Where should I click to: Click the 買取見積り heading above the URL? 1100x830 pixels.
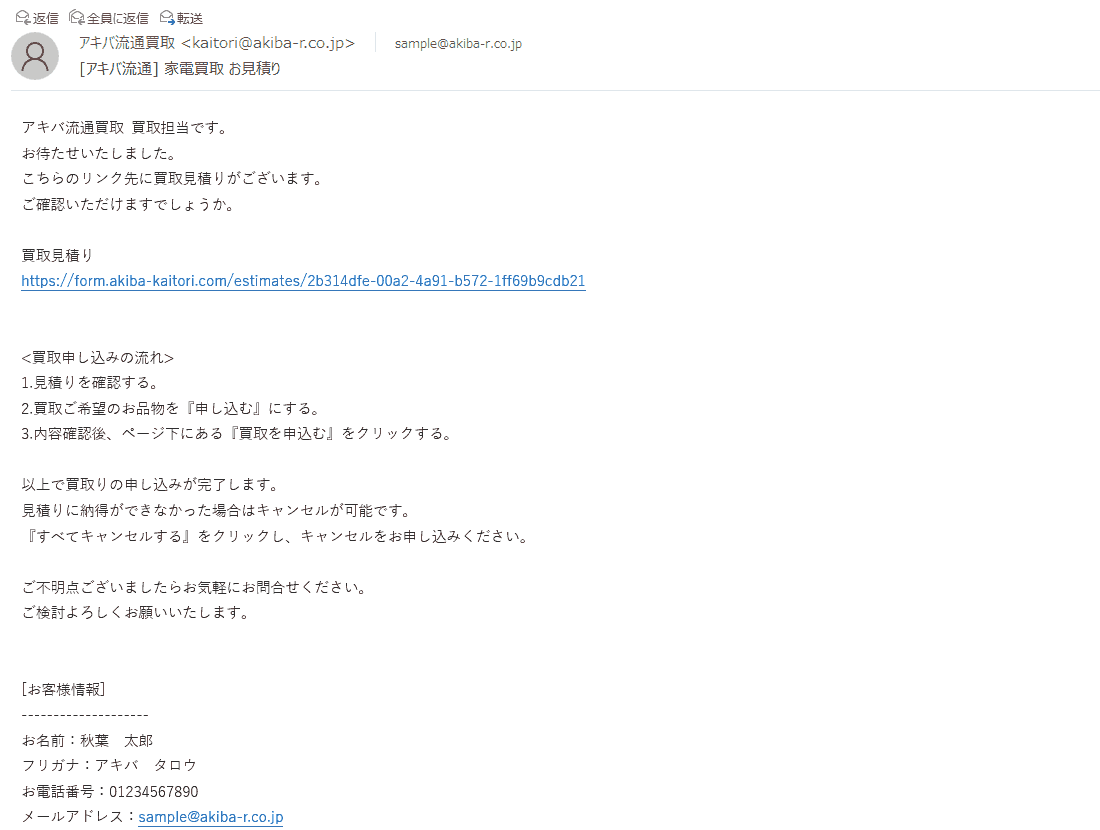pos(57,255)
